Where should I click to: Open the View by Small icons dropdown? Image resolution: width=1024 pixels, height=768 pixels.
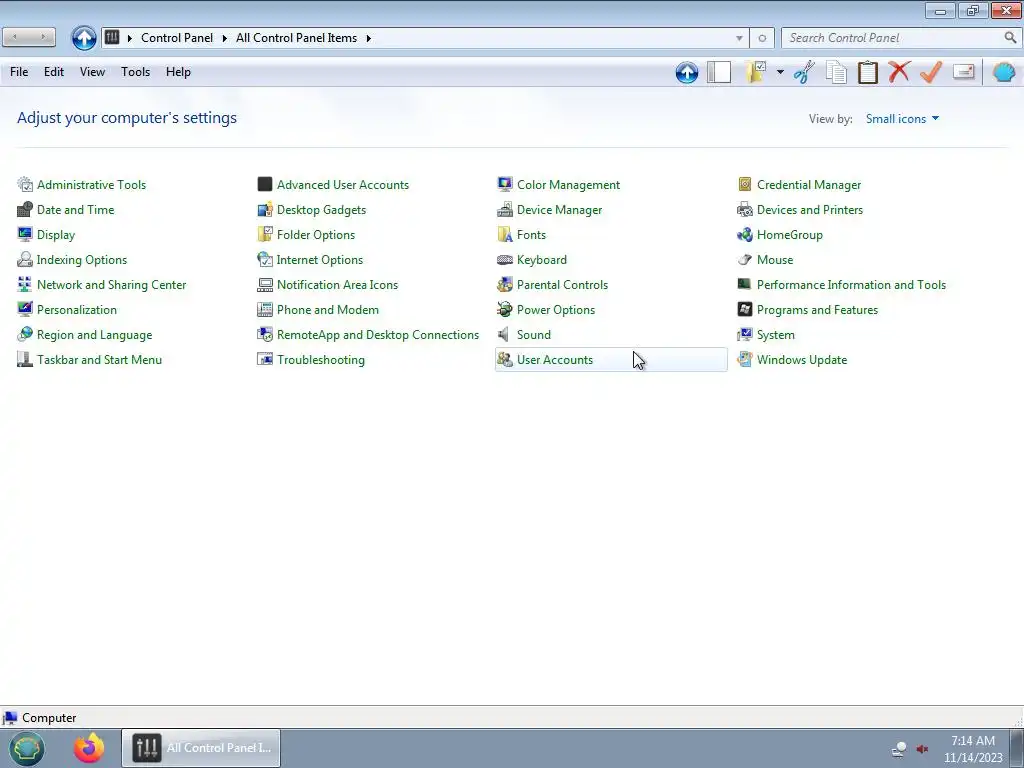(902, 119)
